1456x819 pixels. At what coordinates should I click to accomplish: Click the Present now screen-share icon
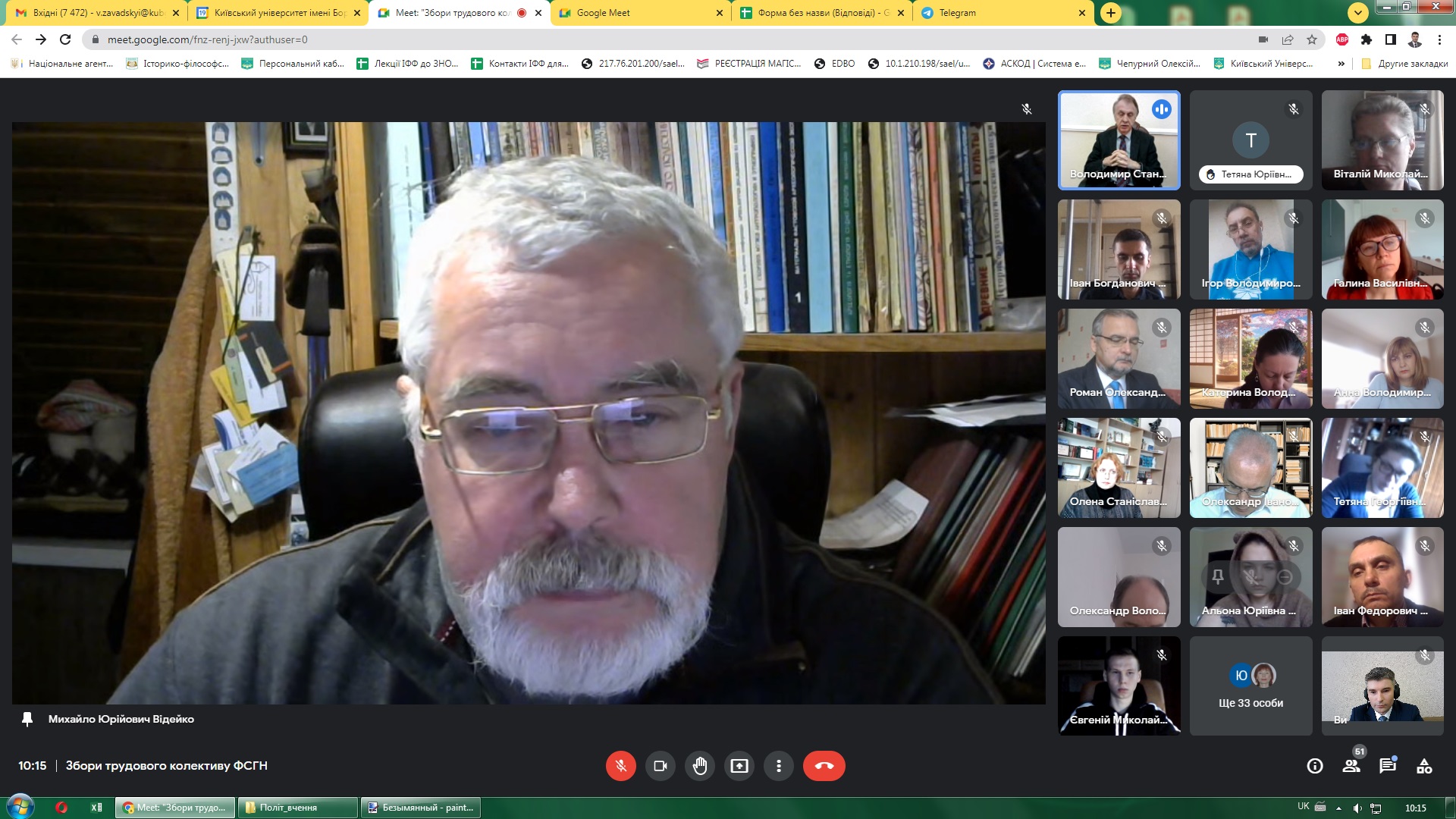(739, 766)
